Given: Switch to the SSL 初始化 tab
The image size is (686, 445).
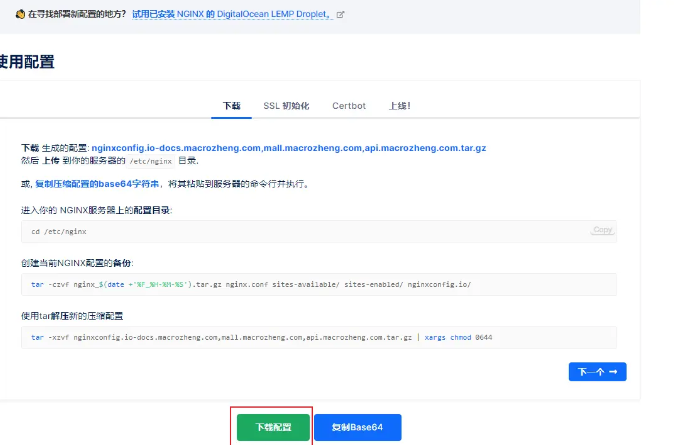Looking at the screenshot, I should [286, 106].
